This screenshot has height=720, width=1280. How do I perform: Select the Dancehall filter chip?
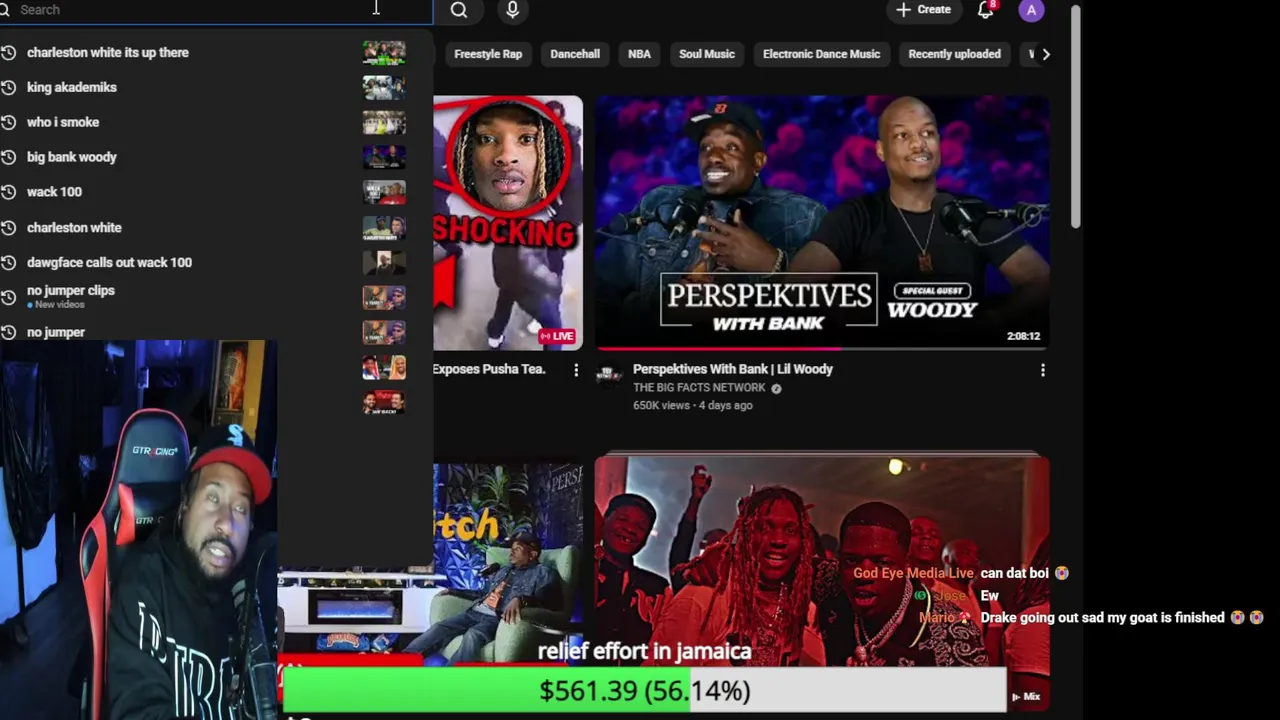point(575,54)
